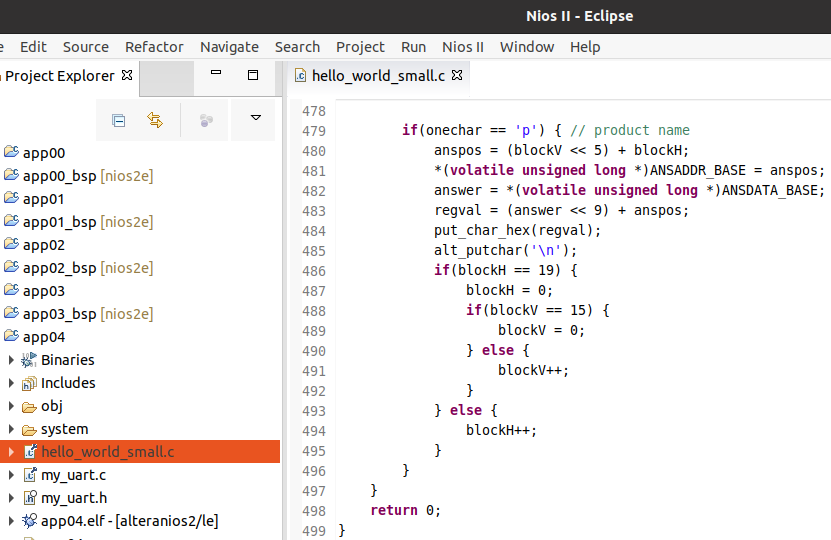
Task: Click on 'put_char_hex(regval);' in the editor
Action: 517,231
